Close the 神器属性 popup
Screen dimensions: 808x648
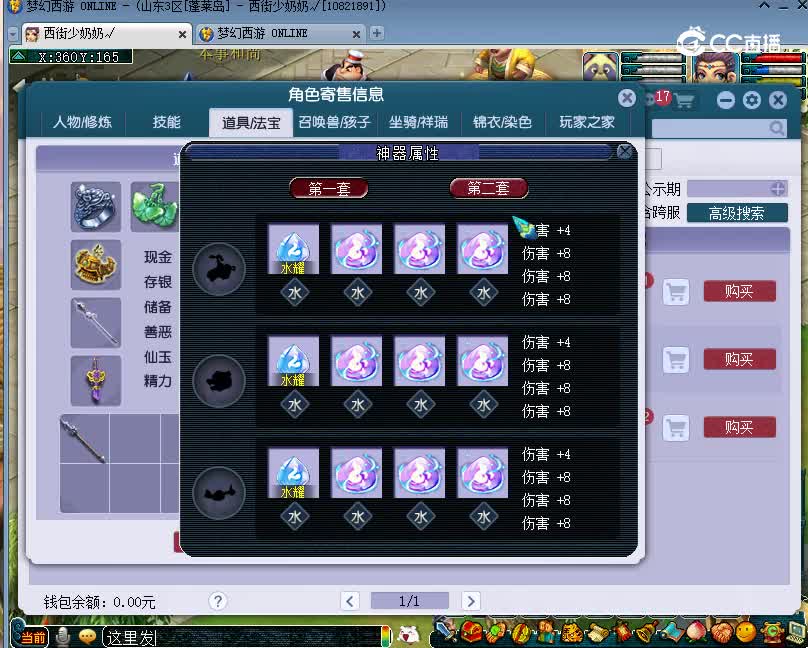pyautogui.click(x=625, y=151)
